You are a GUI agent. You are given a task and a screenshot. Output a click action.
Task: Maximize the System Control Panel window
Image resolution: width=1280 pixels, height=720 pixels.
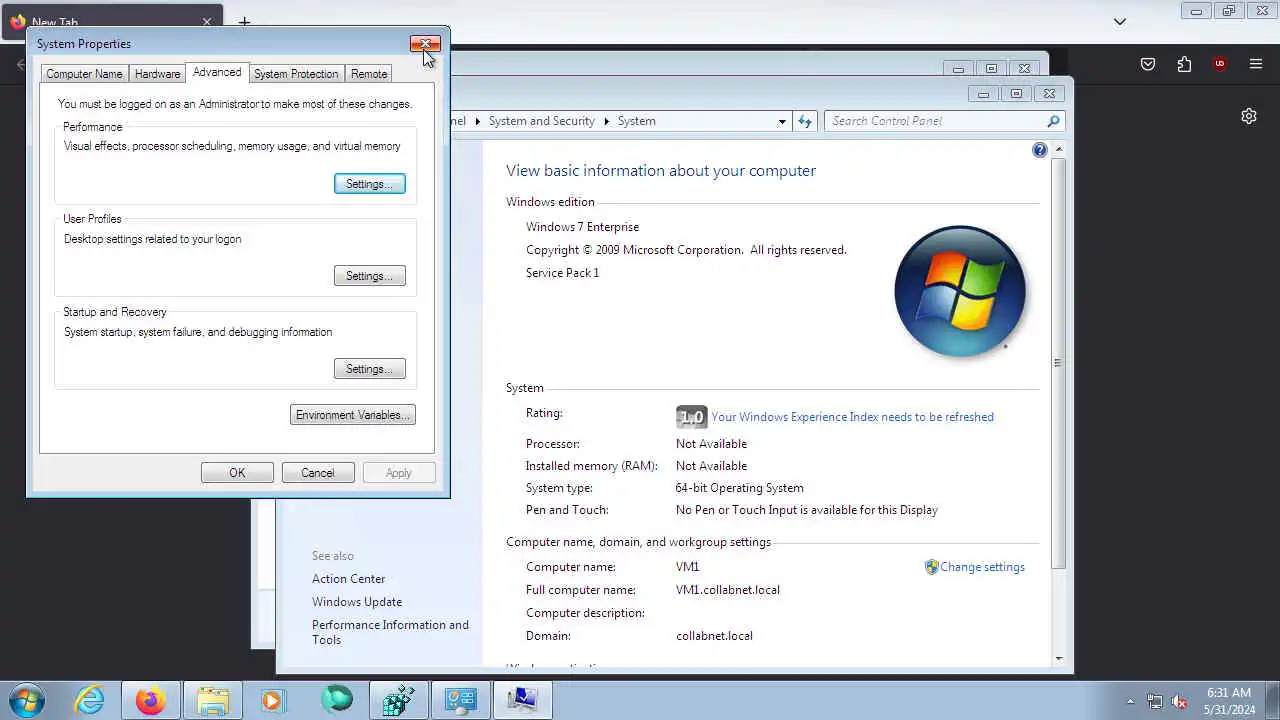[x=1016, y=94]
